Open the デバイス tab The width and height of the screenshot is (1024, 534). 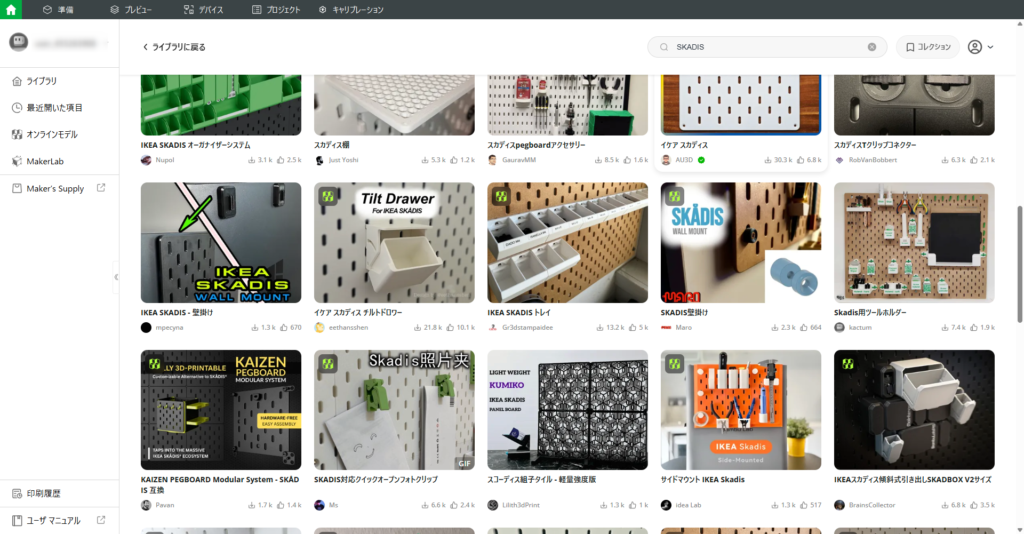[x=204, y=9]
